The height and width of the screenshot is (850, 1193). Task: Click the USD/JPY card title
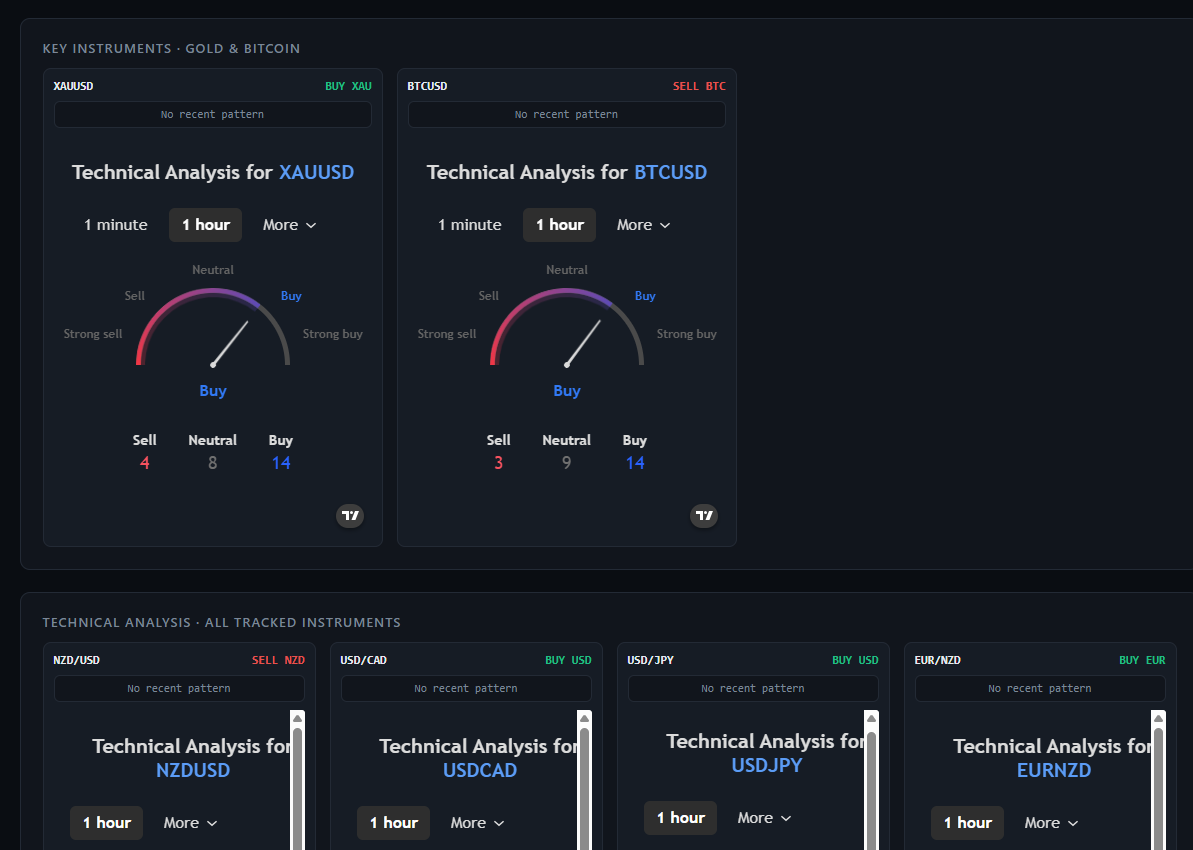[651, 660]
